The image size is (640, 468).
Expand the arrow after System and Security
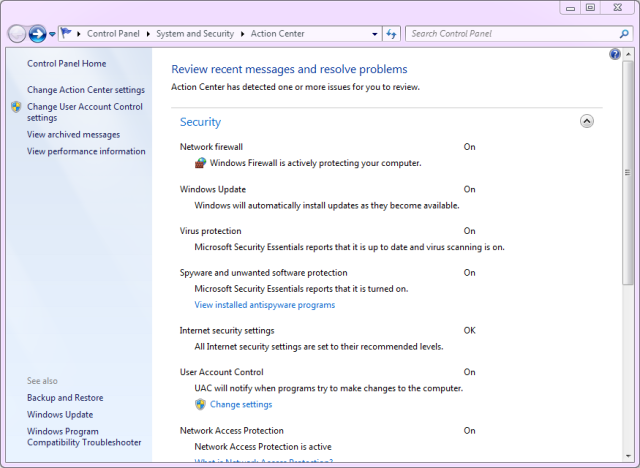coord(242,34)
